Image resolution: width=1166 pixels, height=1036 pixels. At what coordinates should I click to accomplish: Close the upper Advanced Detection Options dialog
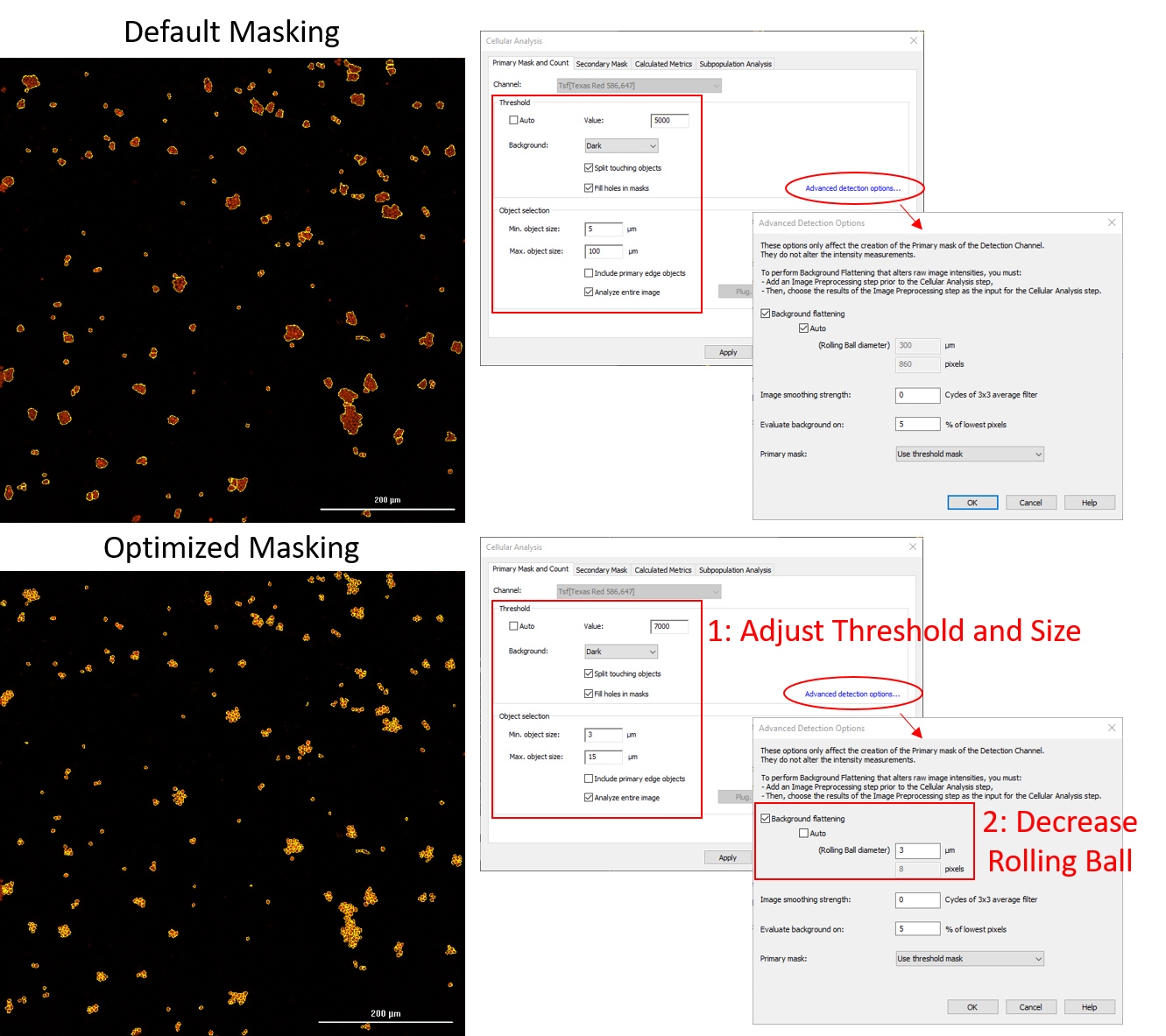(1111, 223)
